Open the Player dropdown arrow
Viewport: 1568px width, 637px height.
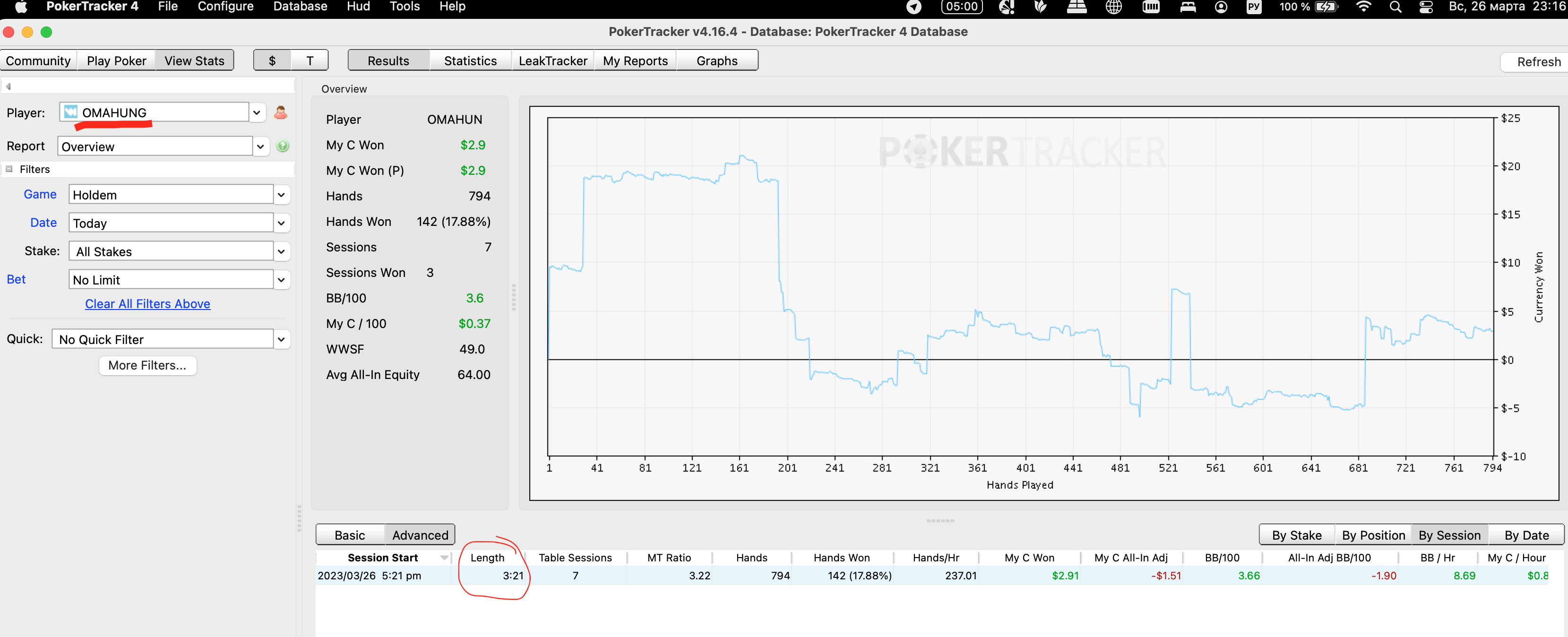257,112
